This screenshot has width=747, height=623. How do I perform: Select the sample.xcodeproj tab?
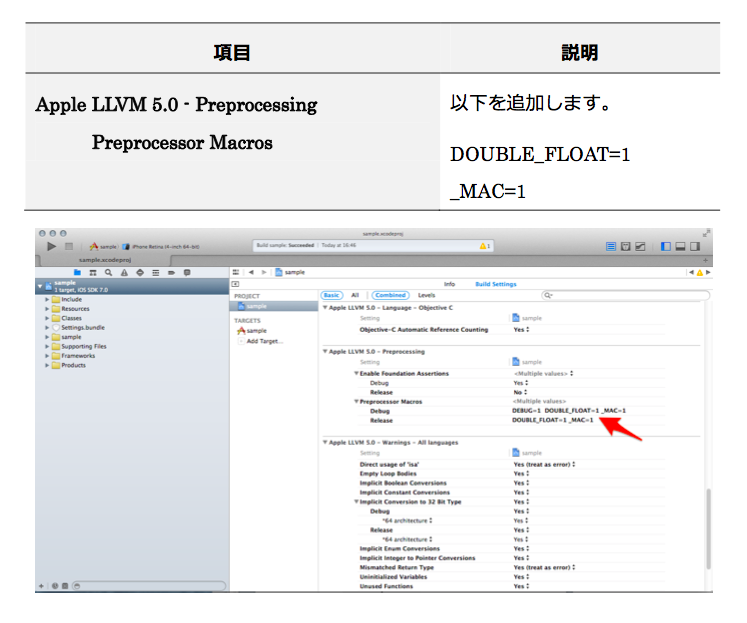[x=105, y=260]
